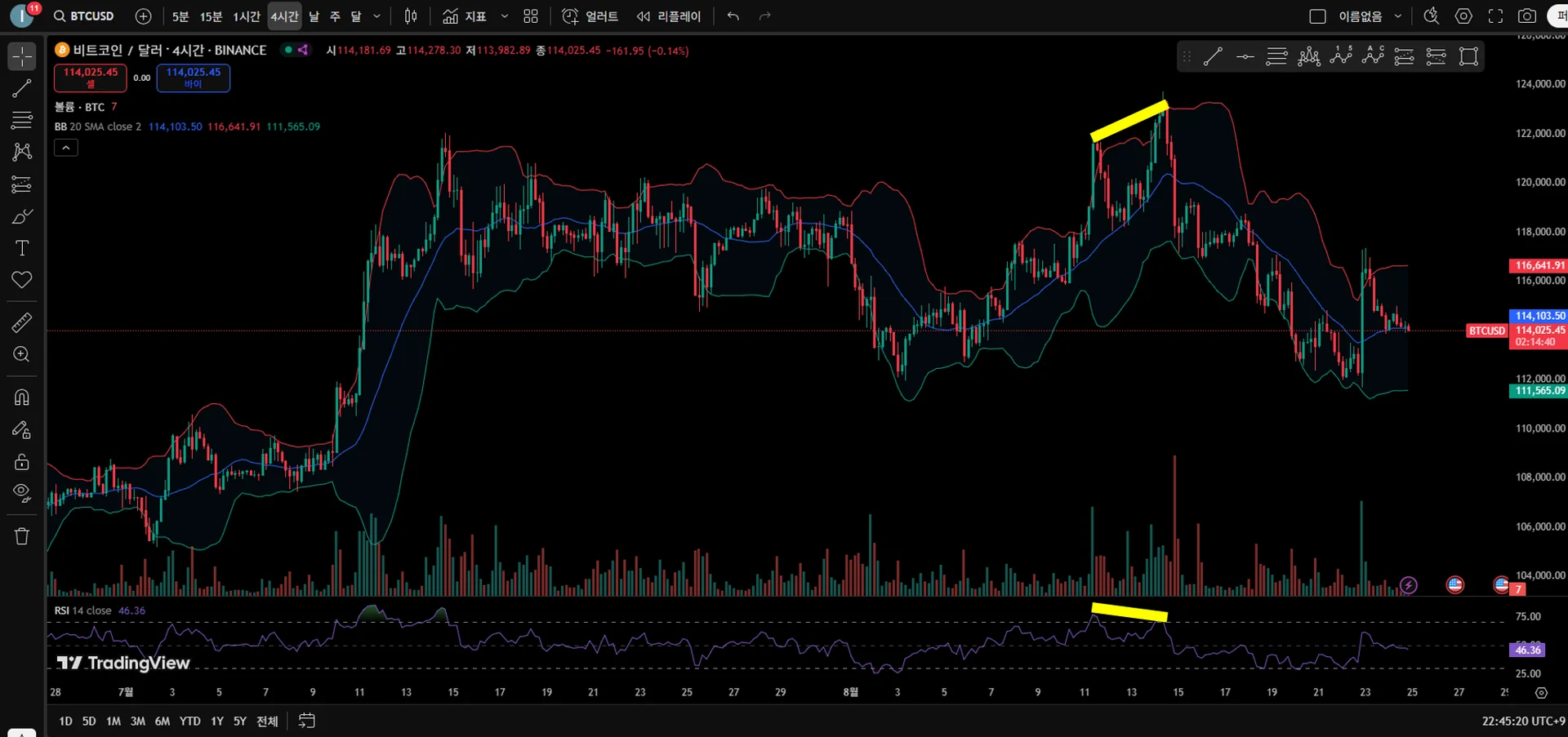Expand favorite indicators dropdown arrow
Viewport: 1568px width, 737px height.
(504, 16)
